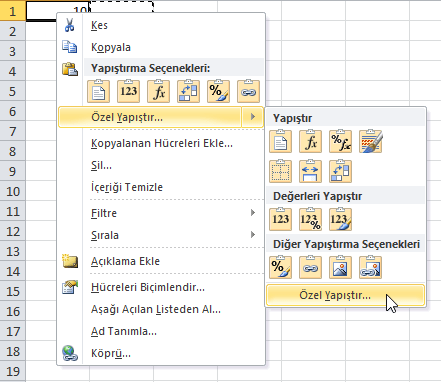Click Keep Source Formatting brush icon
Screen dimensions: 441x382
[370, 141]
